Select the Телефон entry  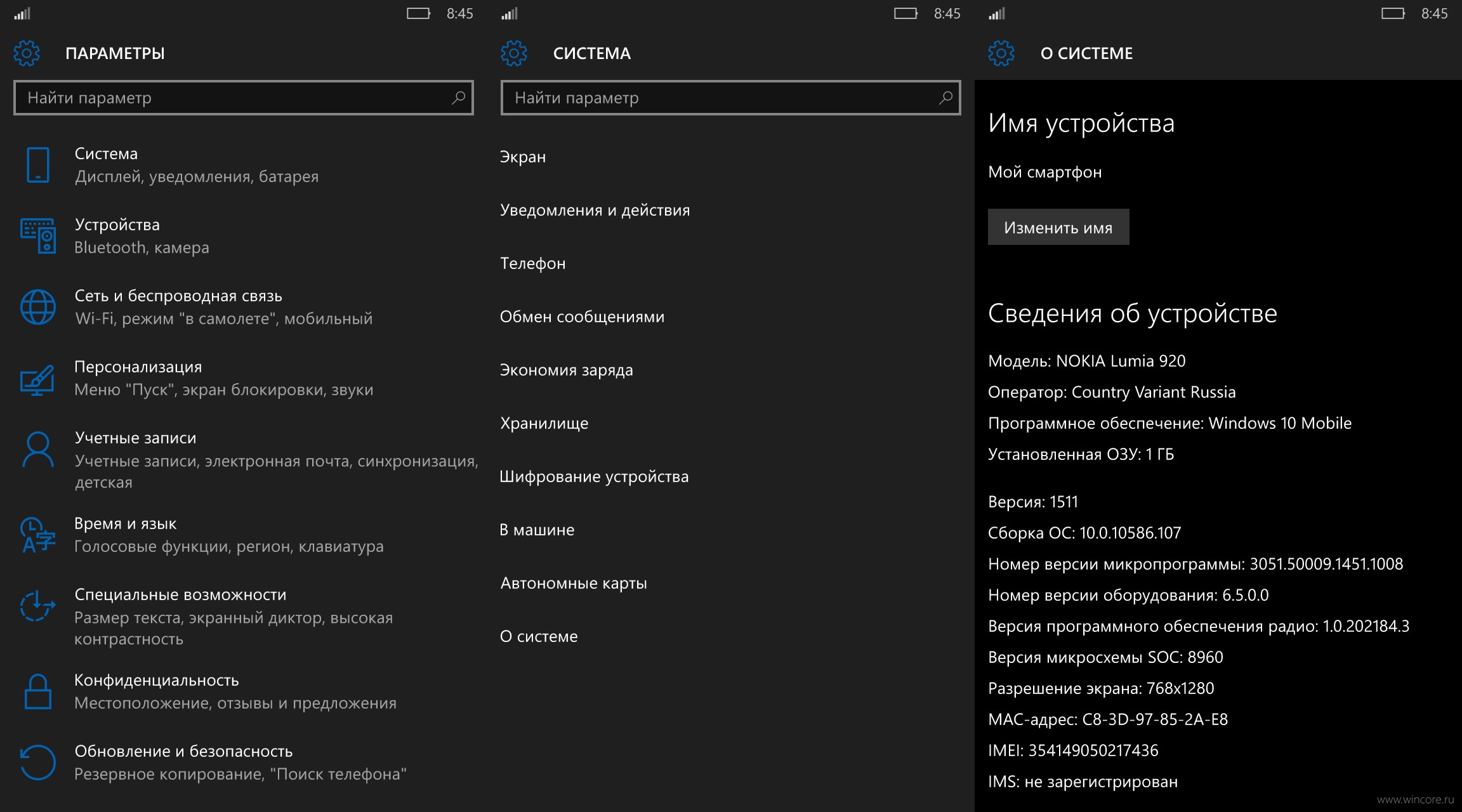[x=533, y=263]
